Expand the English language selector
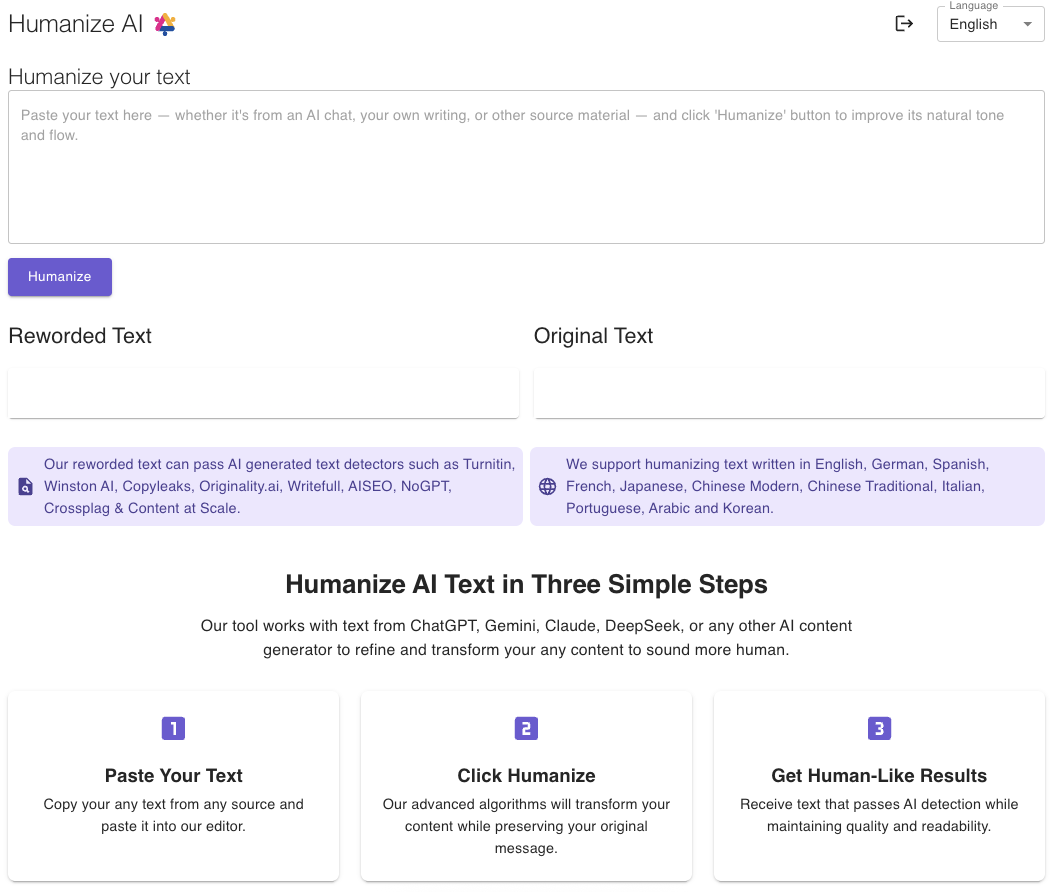The height and width of the screenshot is (892, 1054). [x=990, y=24]
